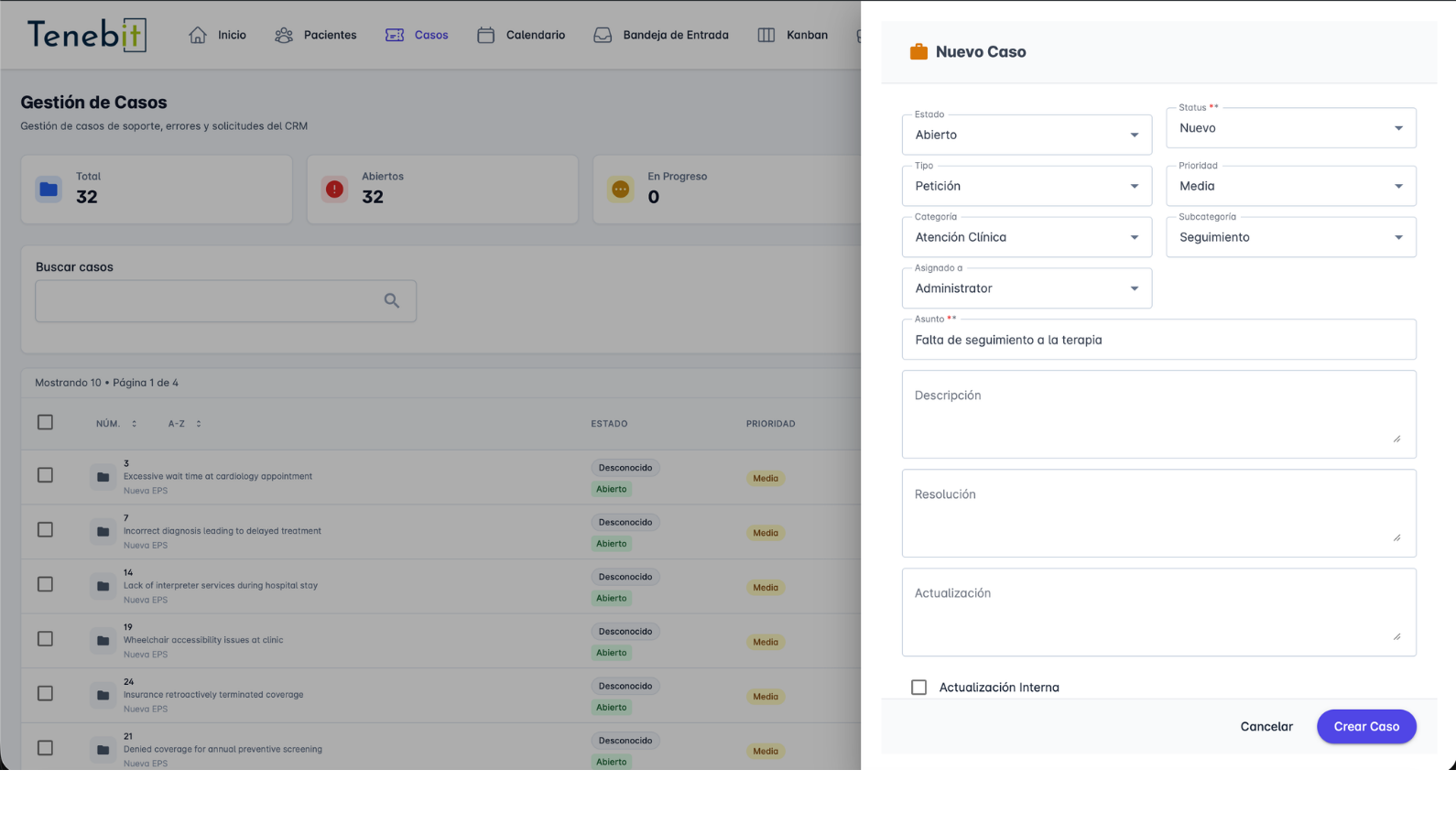
Task: Click the orange briefcase icon beside Nuevo Caso
Action: pos(918,52)
